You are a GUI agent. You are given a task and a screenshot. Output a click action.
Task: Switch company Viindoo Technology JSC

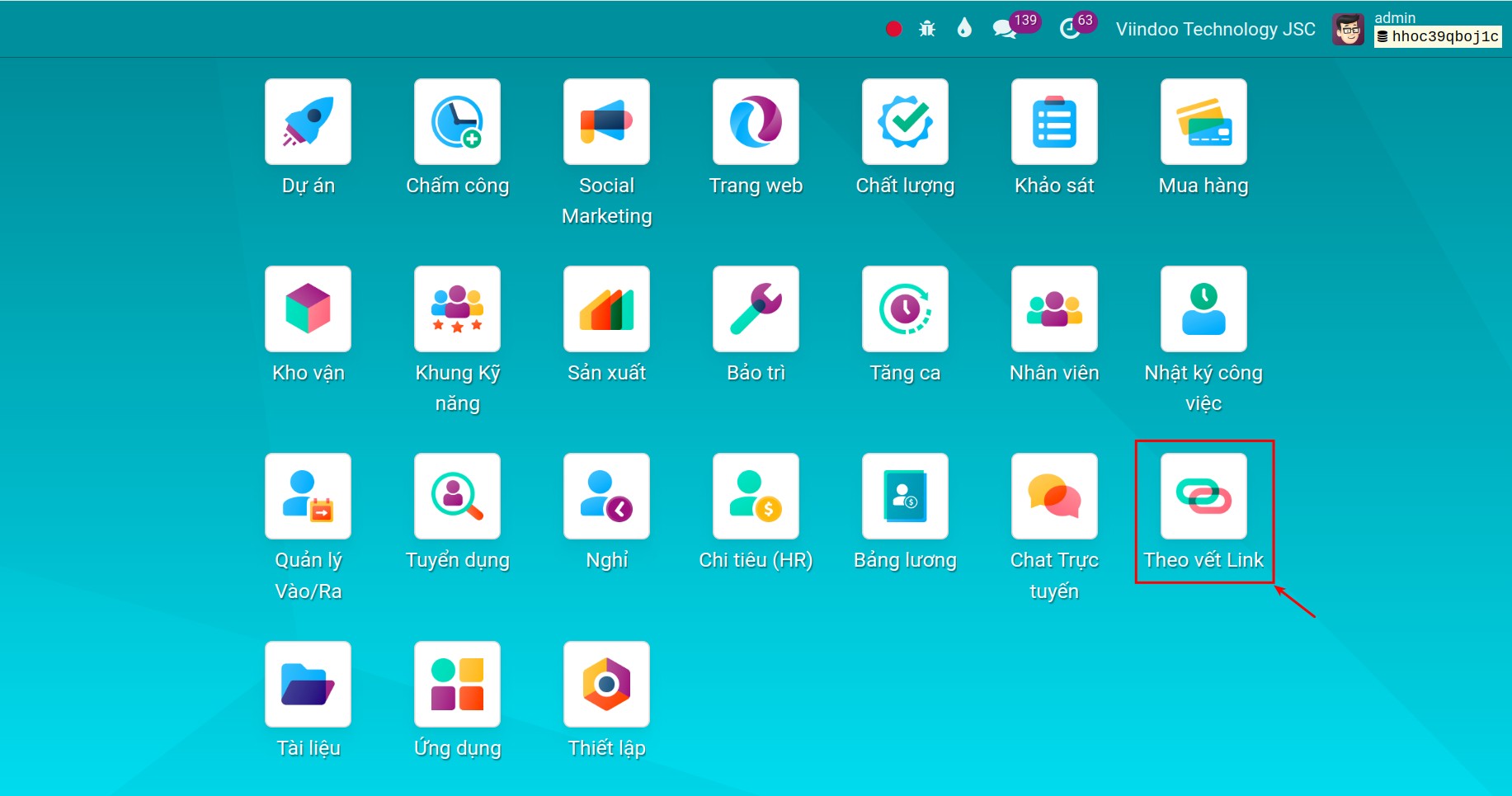1215,29
